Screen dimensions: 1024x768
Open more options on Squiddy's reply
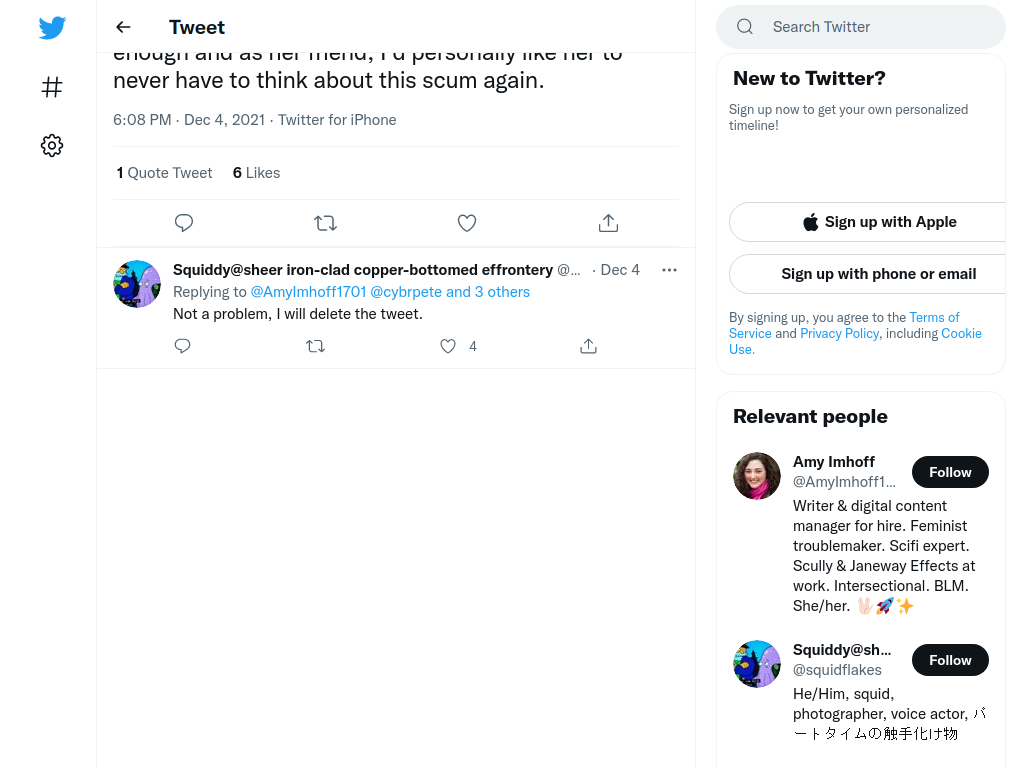click(x=669, y=270)
